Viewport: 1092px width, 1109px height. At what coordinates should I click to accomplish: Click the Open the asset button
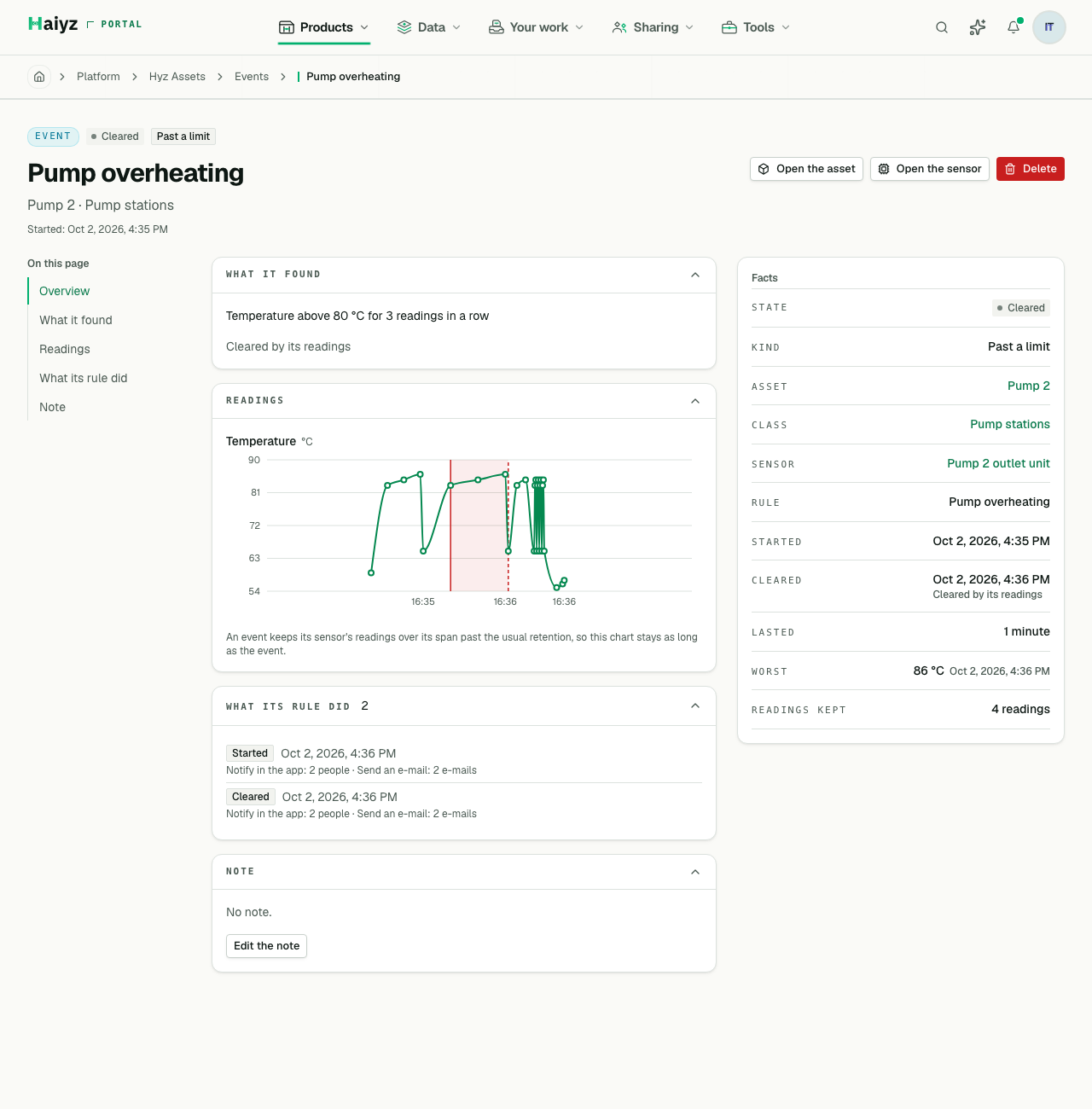click(x=807, y=169)
